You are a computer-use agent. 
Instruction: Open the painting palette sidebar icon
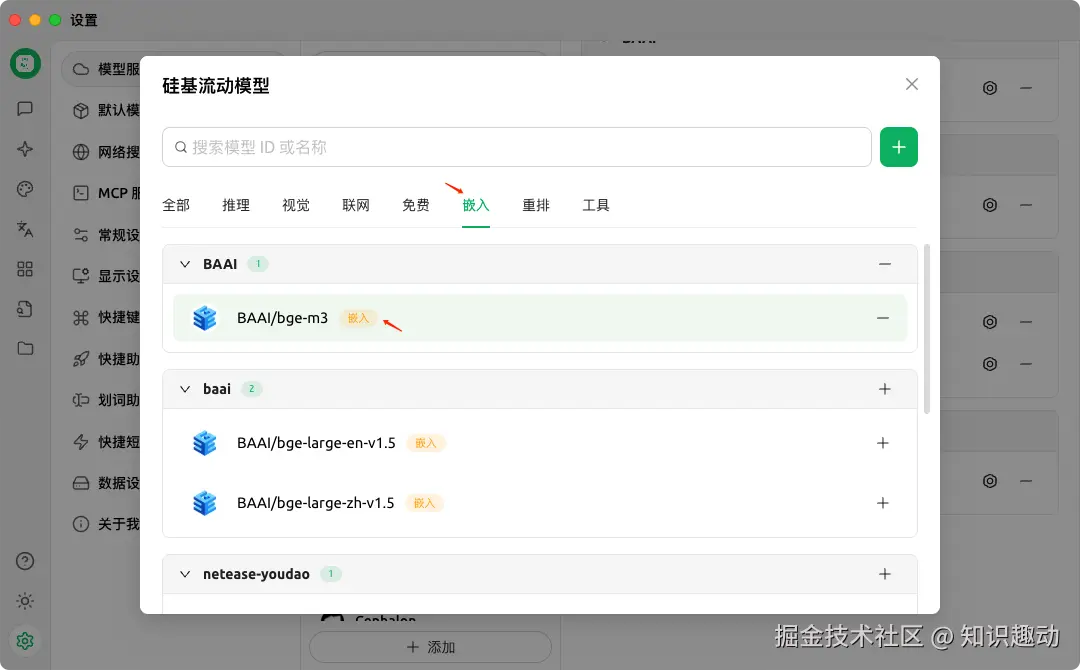25,189
